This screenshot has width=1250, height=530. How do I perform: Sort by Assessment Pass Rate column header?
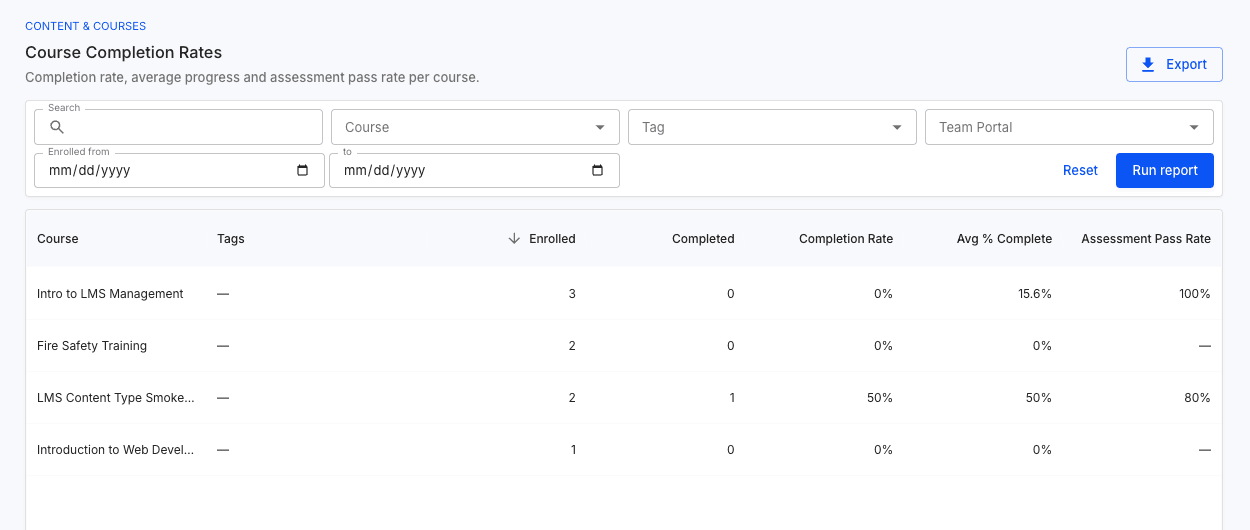click(1146, 238)
